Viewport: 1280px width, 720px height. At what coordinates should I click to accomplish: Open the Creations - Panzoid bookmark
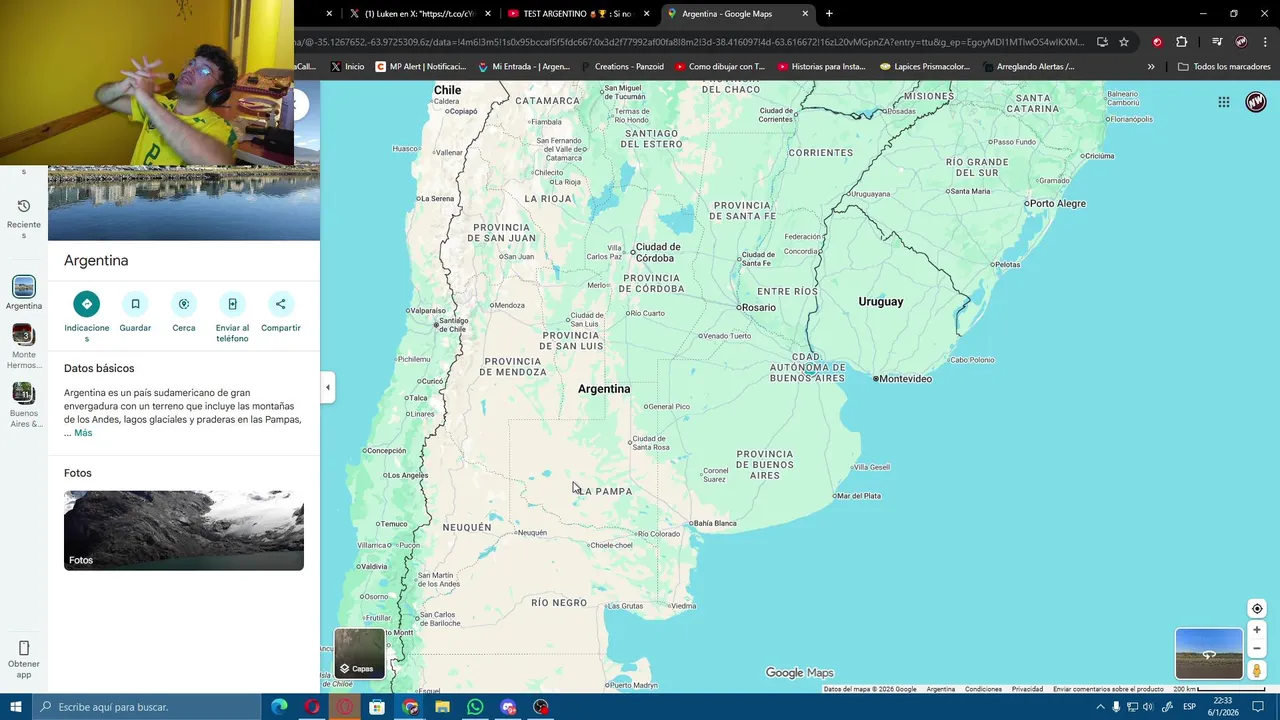[622, 67]
